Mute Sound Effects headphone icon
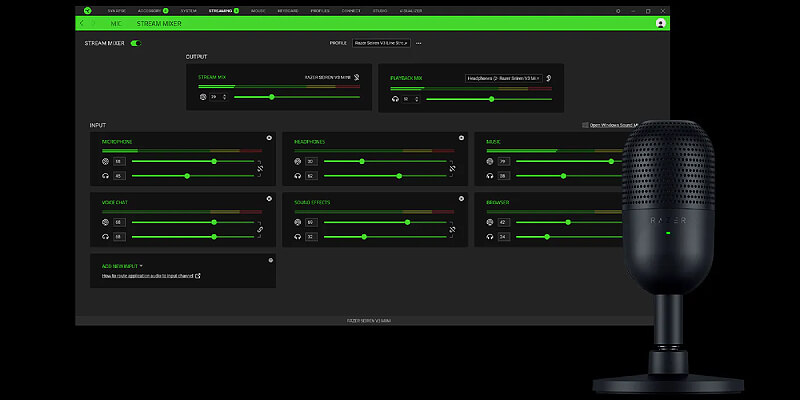The height and width of the screenshot is (400, 800). (297, 237)
